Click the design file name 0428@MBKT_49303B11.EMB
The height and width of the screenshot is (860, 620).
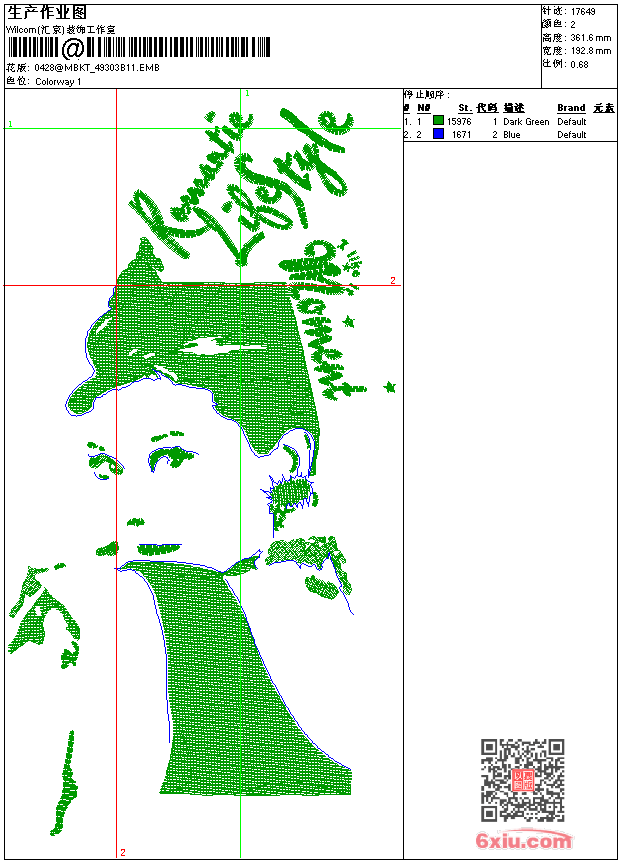point(97,67)
